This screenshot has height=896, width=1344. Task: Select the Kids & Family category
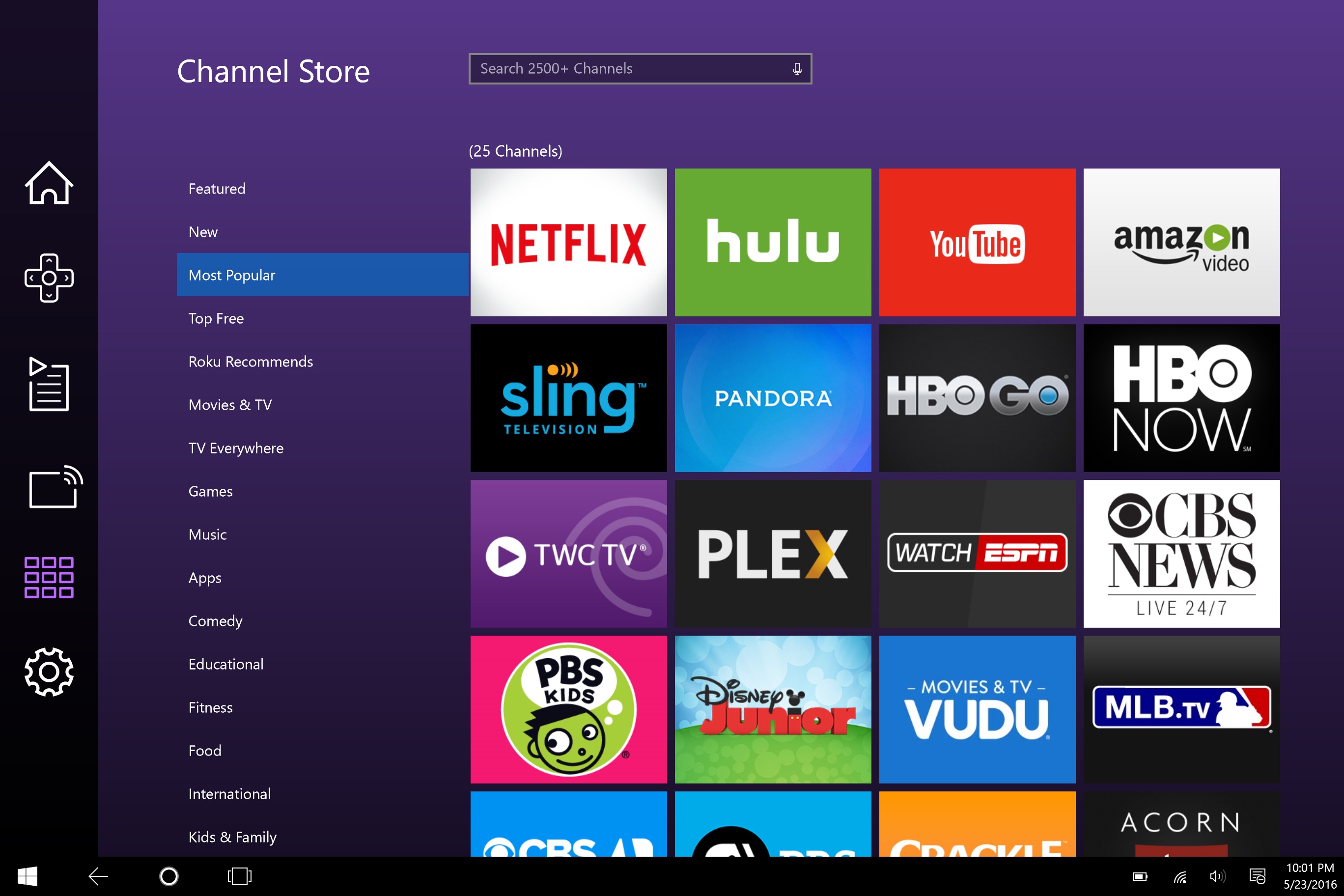(x=232, y=837)
